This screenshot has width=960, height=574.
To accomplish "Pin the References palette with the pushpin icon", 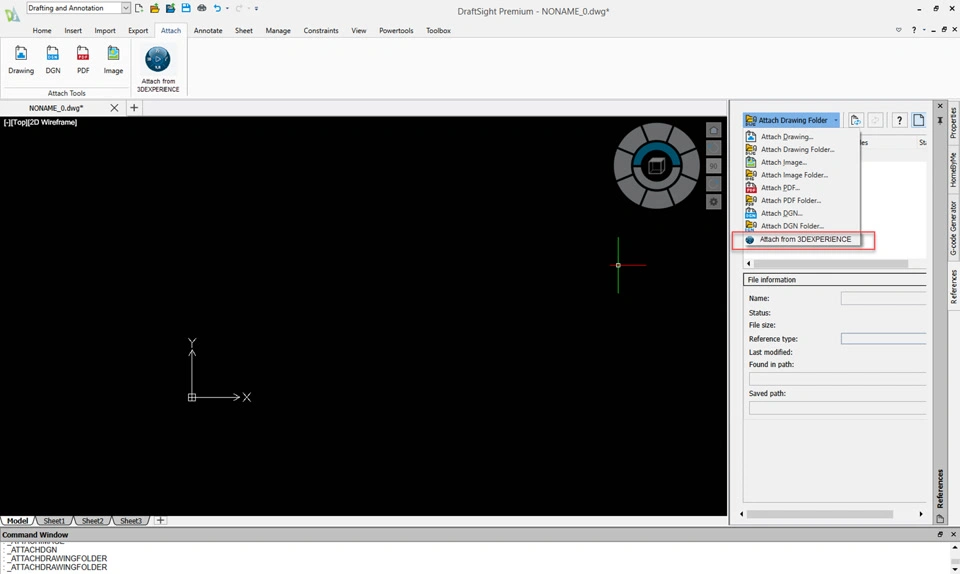I will pyautogui.click(x=940, y=121).
